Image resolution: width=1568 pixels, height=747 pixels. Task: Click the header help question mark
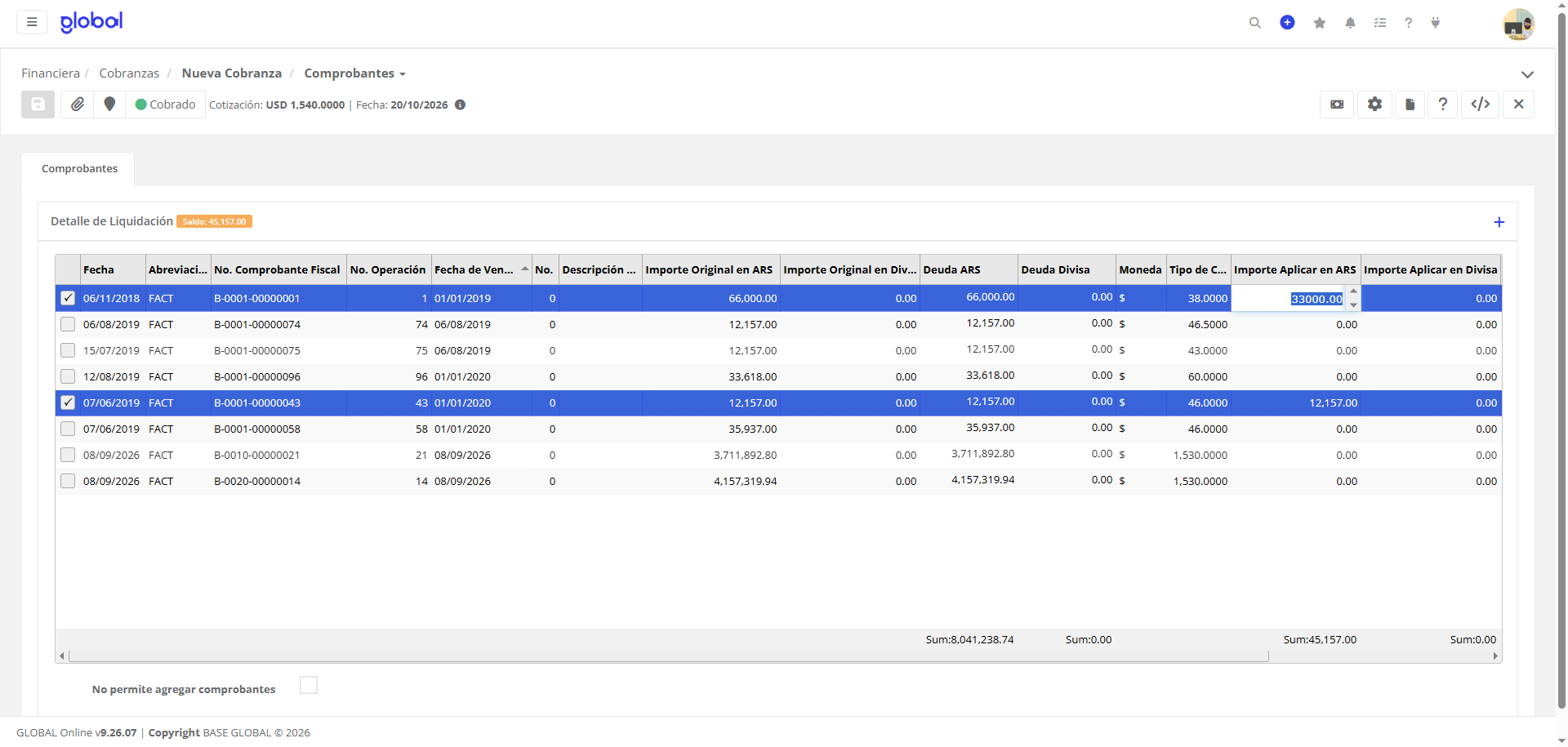[x=1409, y=23]
